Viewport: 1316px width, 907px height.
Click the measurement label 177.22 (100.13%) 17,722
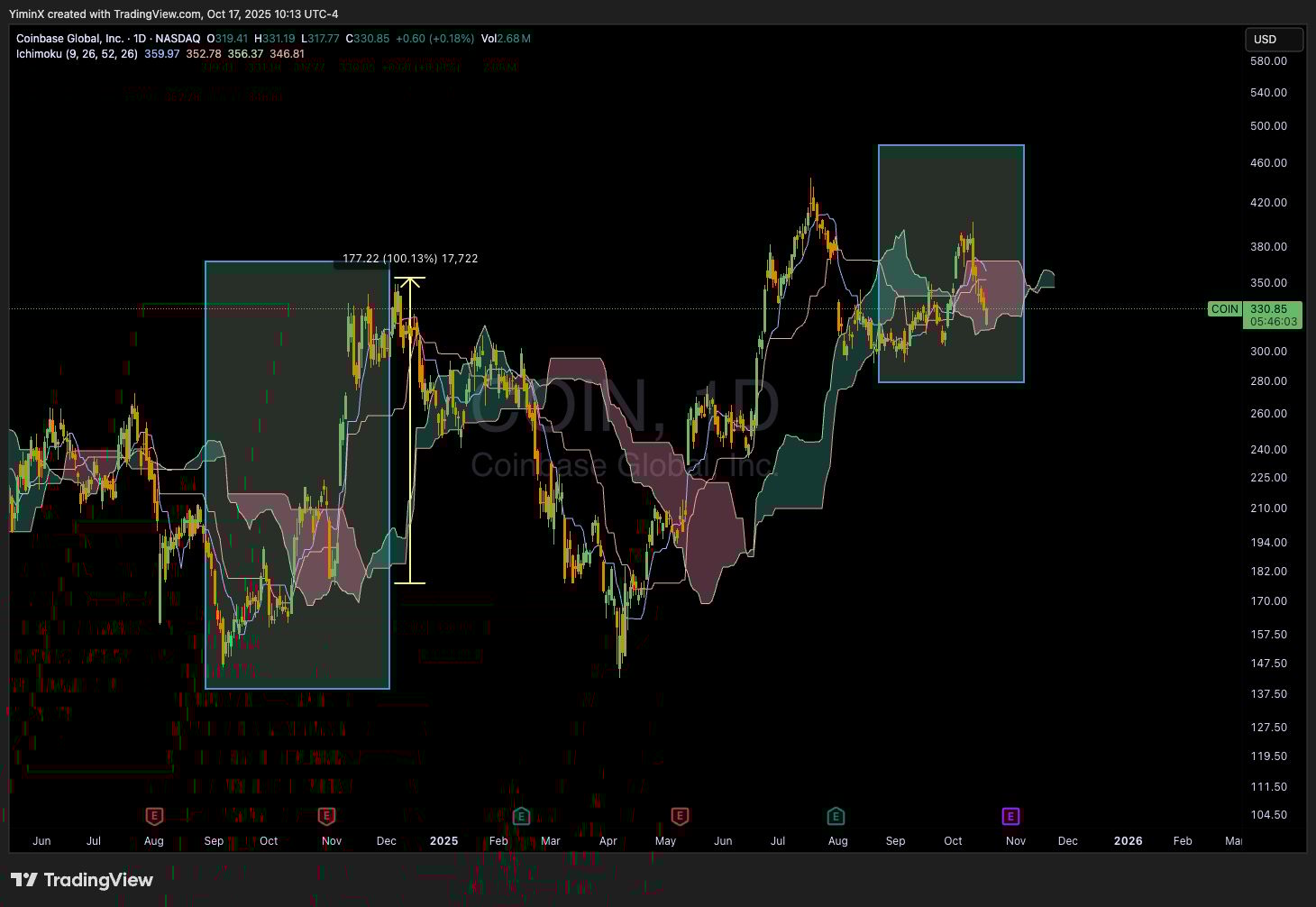click(410, 259)
